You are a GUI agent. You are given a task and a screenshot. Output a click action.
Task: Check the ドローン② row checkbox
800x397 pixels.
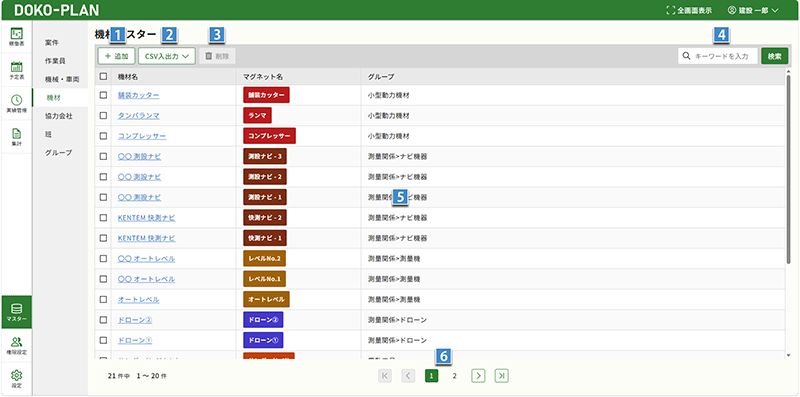pos(104,320)
